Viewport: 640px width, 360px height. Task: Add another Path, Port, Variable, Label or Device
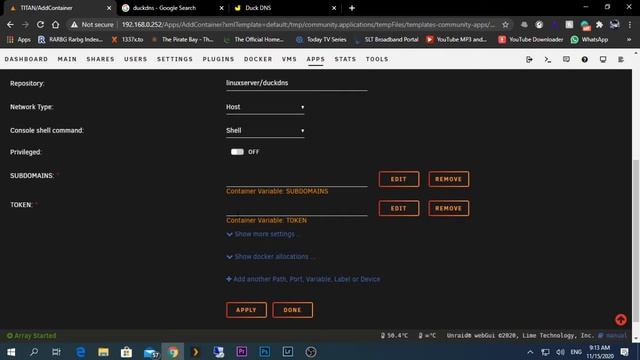pos(303,279)
